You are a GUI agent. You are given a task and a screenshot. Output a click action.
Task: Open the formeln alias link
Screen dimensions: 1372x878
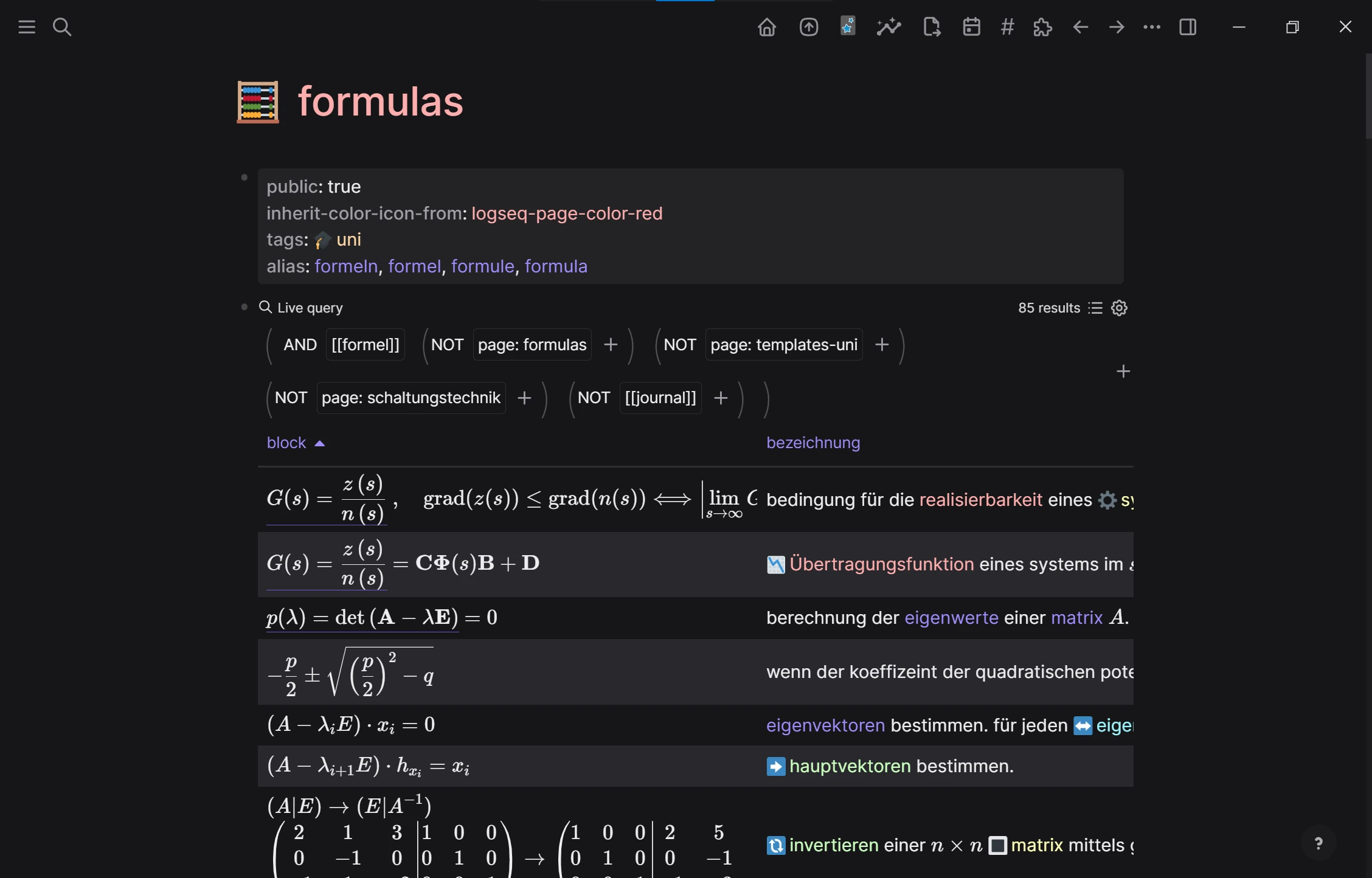346,266
